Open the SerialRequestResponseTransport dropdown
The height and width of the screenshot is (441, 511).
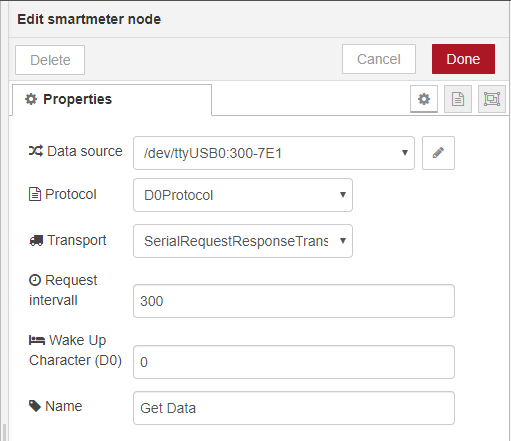tap(243, 241)
